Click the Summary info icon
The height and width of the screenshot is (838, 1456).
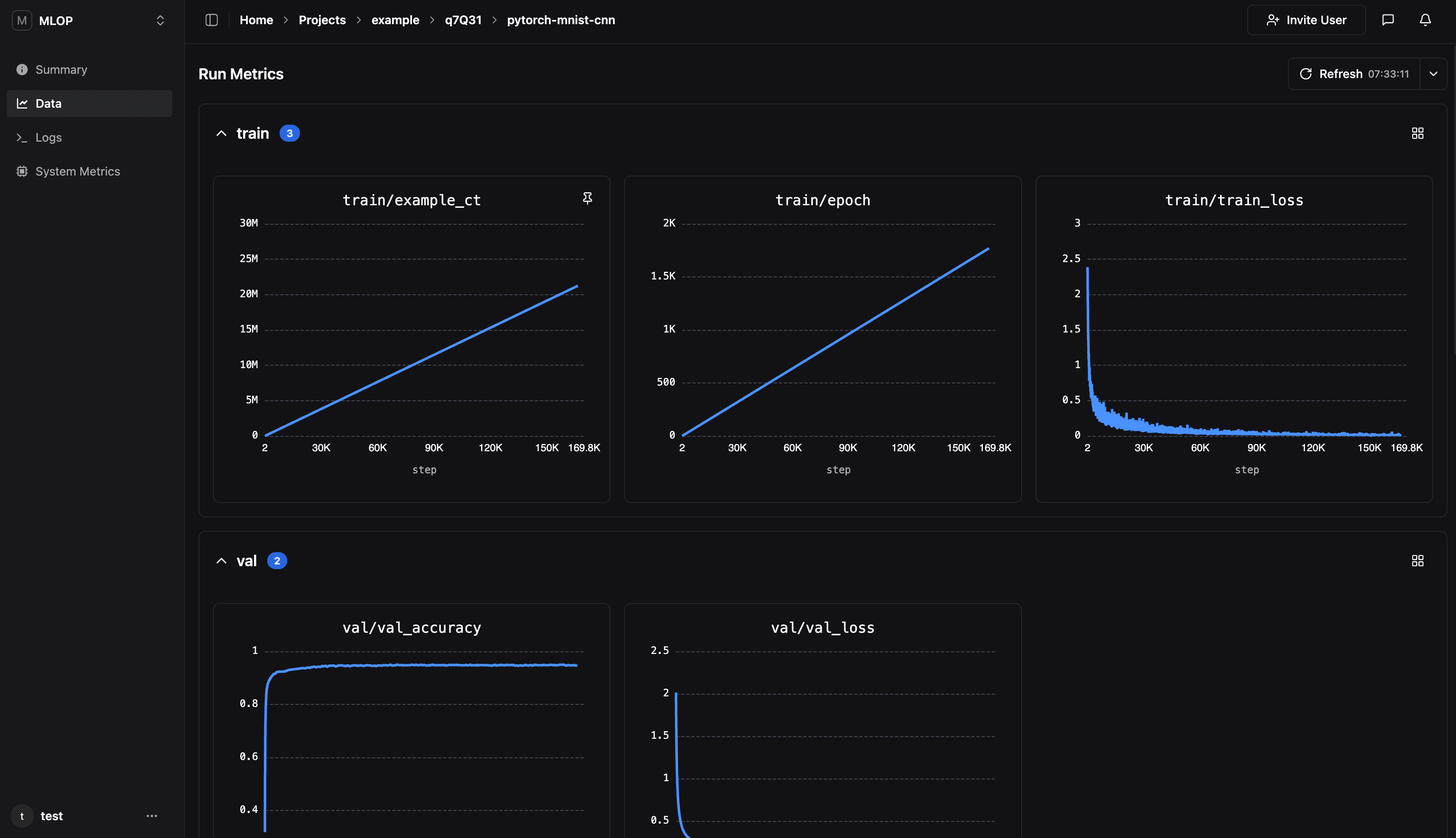tap(22, 70)
